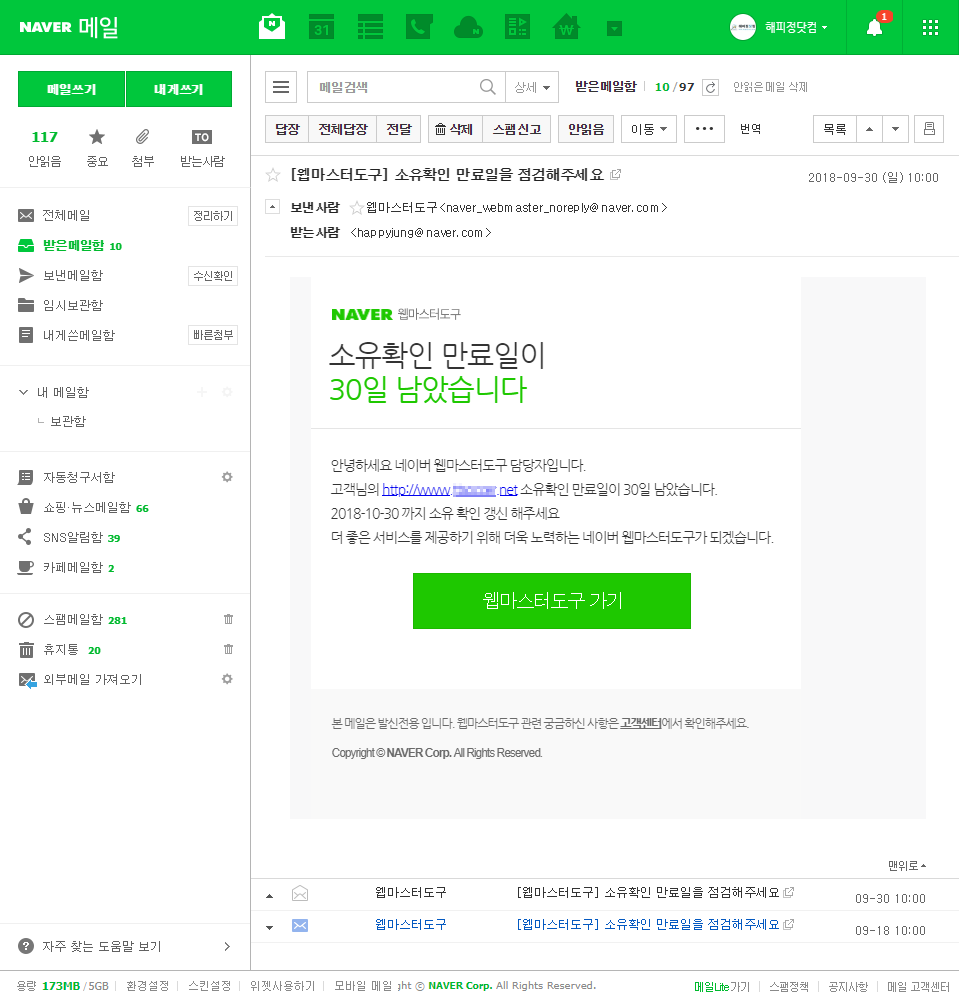The width and height of the screenshot is (959, 1000).
Task: Click the 자동청구서함 settings gear icon
Action: click(x=227, y=477)
